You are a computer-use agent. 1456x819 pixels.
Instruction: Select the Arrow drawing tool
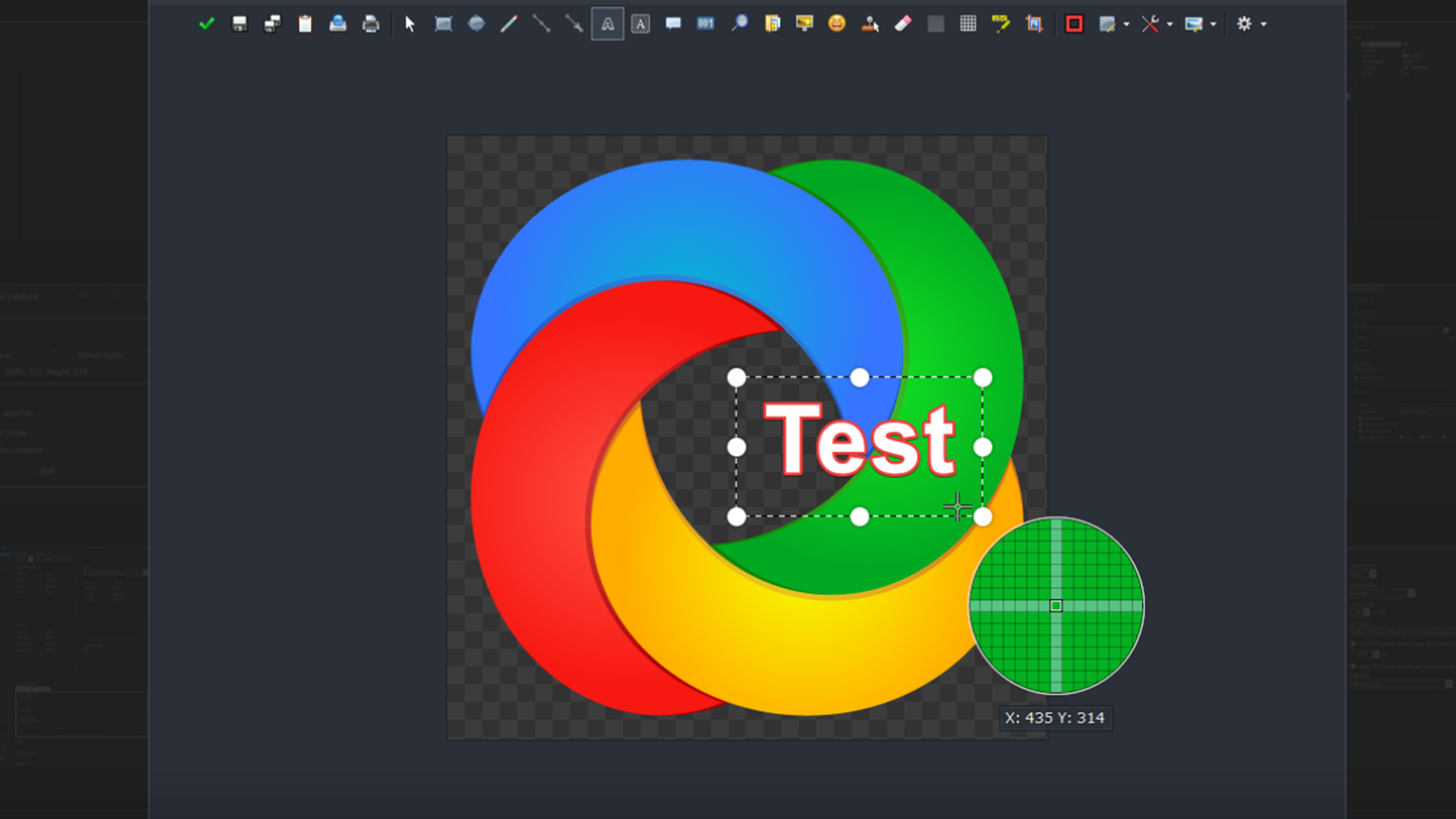pos(574,24)
